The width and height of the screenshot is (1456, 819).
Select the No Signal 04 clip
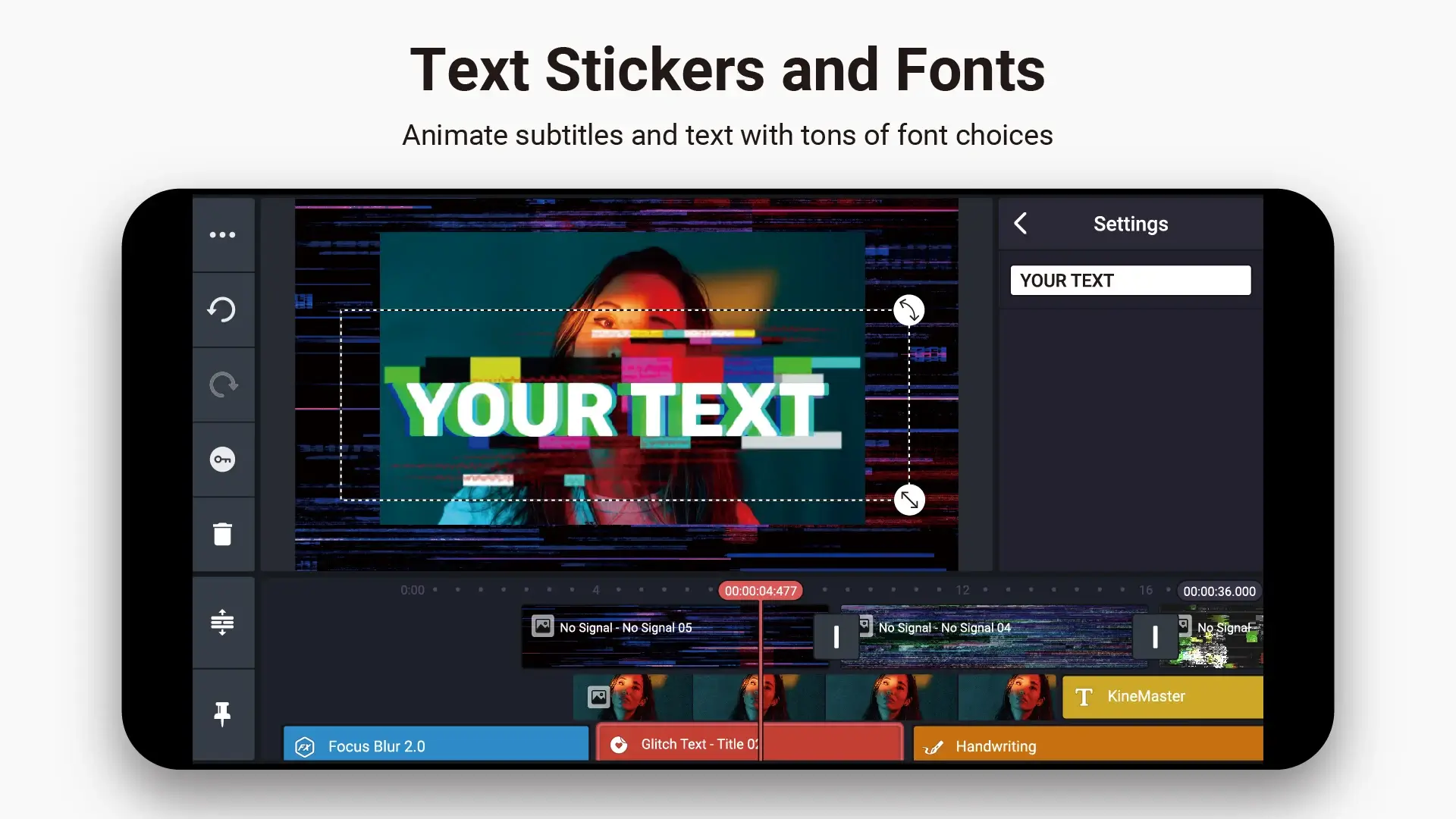pyautogui.click(x=995, y=637)
